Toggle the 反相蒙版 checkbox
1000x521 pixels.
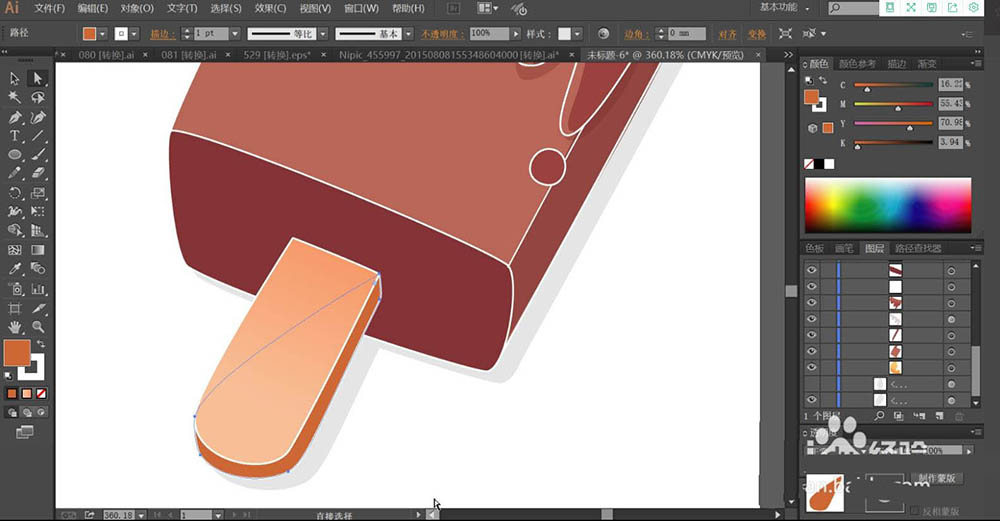tap(916, 511)
